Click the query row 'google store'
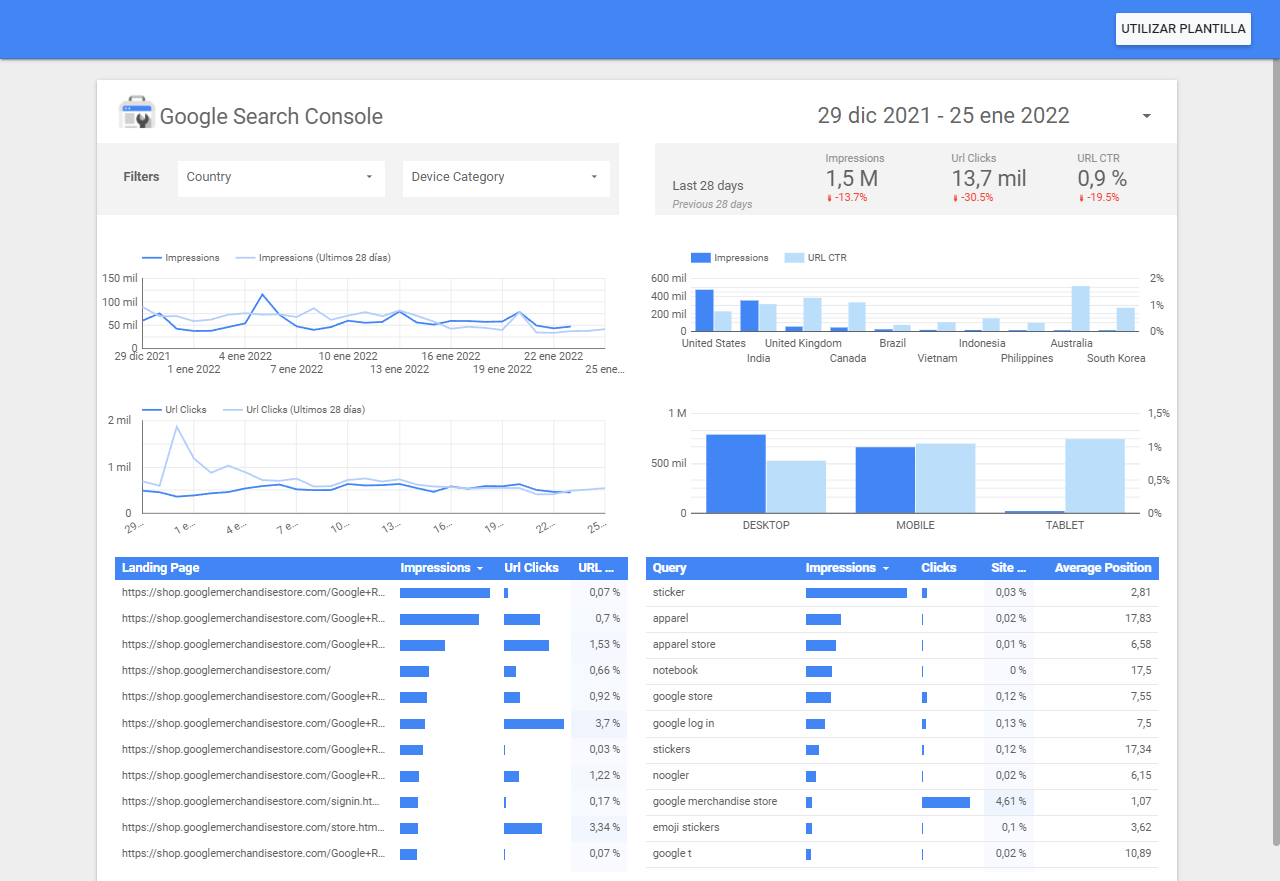Viewport: 1280px width, 881px height. point(902,697)
